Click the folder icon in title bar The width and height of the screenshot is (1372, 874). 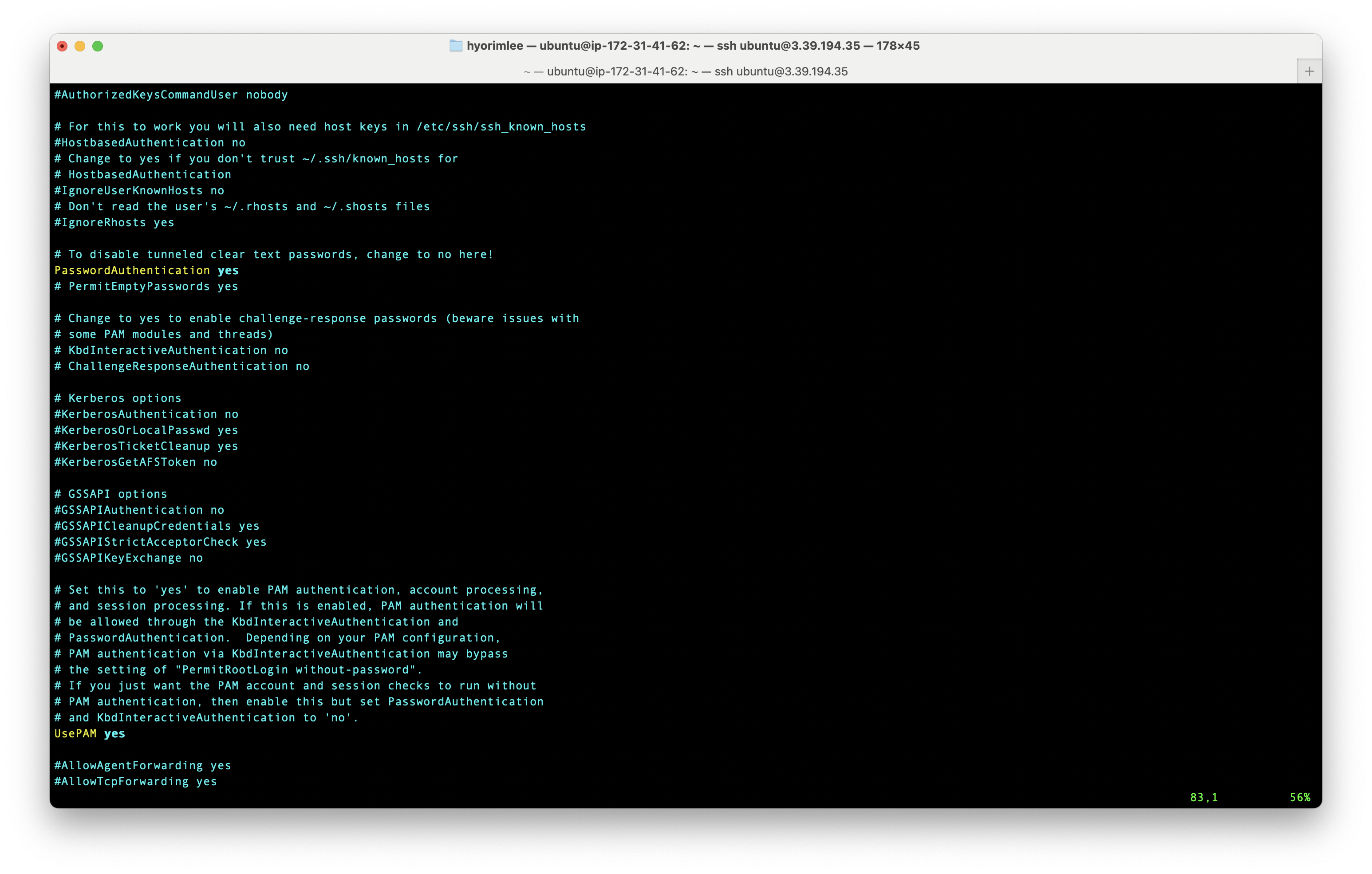[x=456, y=46]
